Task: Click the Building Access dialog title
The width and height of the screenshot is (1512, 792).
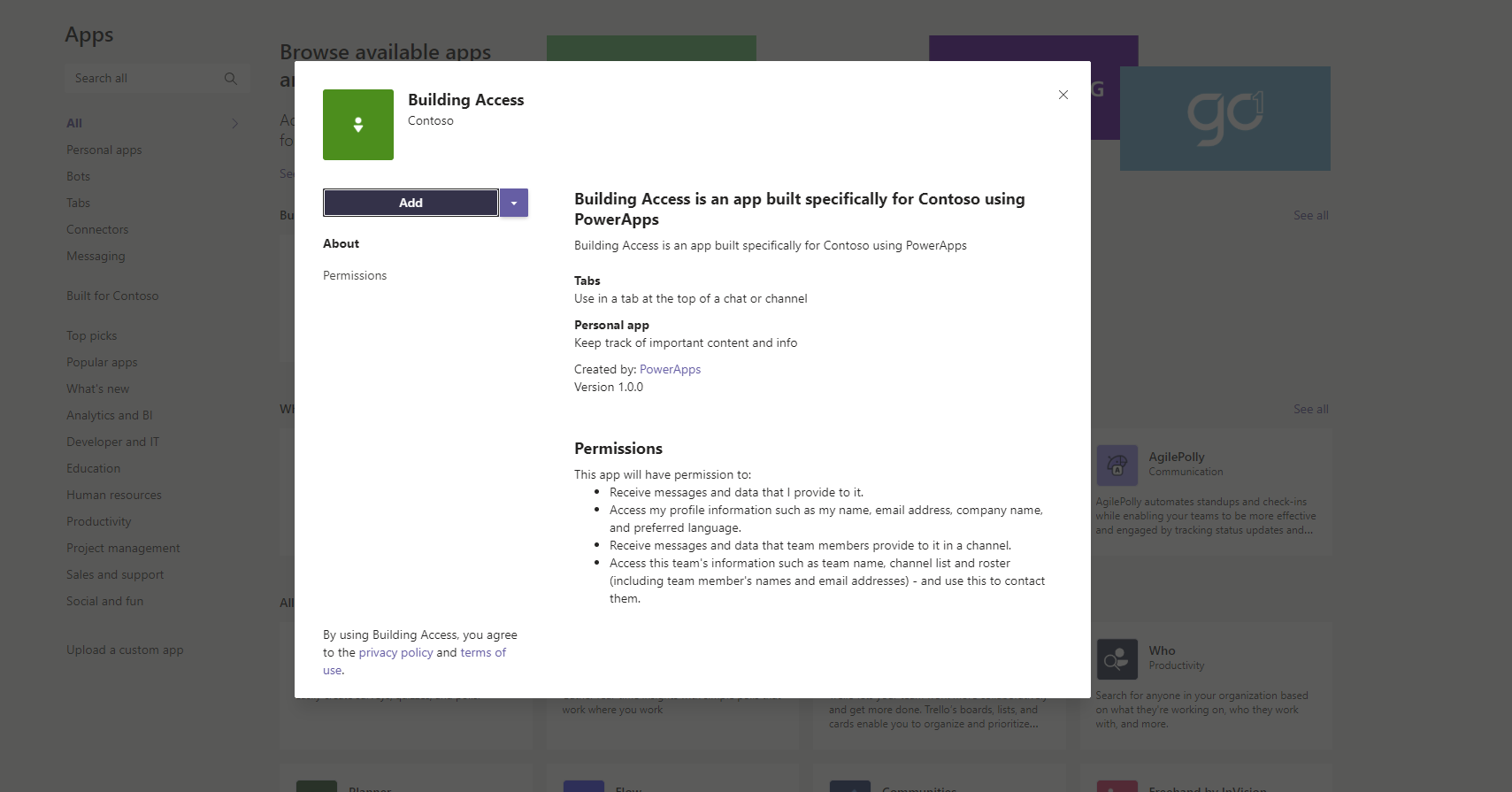Action: coord(465,100)
